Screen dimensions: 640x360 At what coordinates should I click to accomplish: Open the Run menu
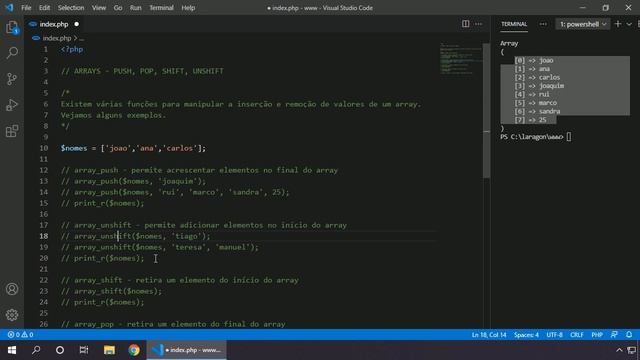[x=136, y=8]
